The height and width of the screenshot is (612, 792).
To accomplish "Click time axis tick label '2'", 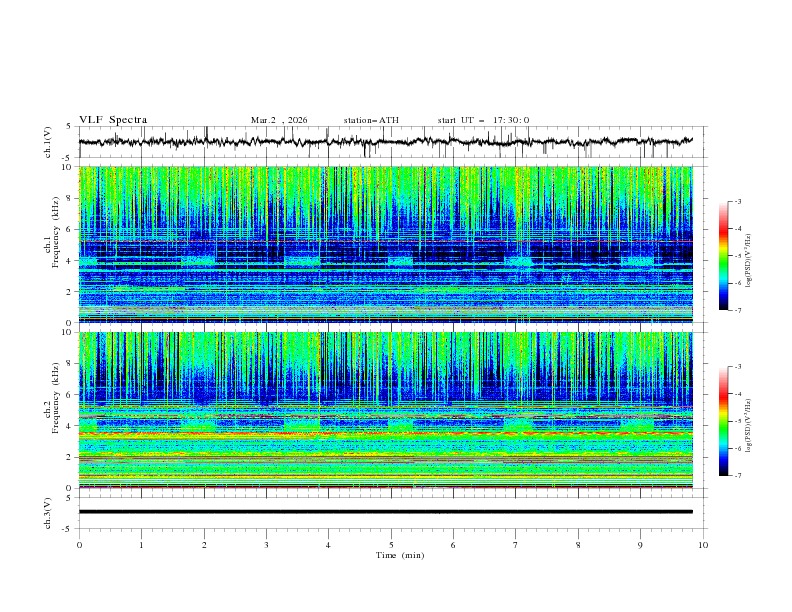I will (204, 545).
